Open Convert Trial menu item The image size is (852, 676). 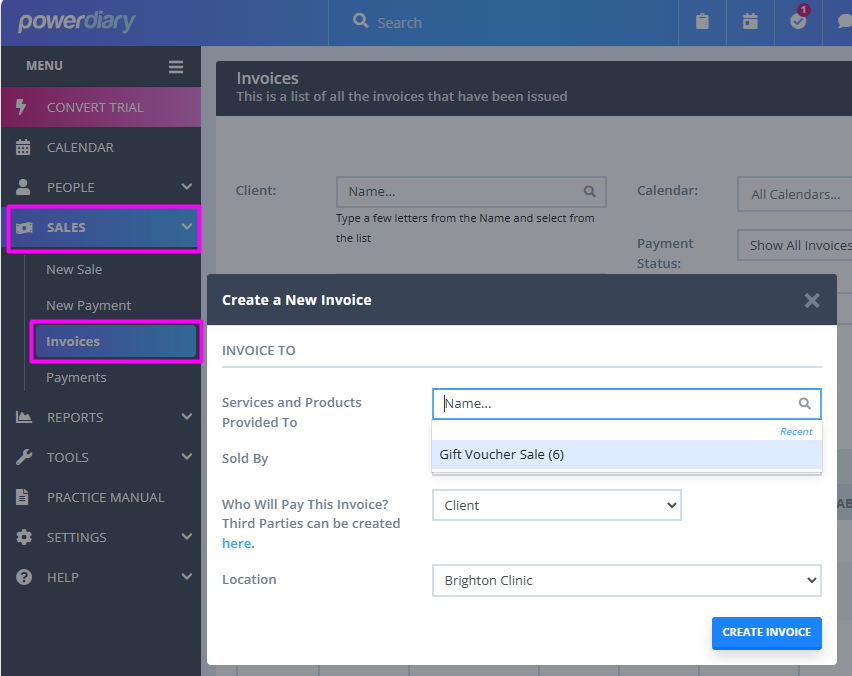coord(101,107)
